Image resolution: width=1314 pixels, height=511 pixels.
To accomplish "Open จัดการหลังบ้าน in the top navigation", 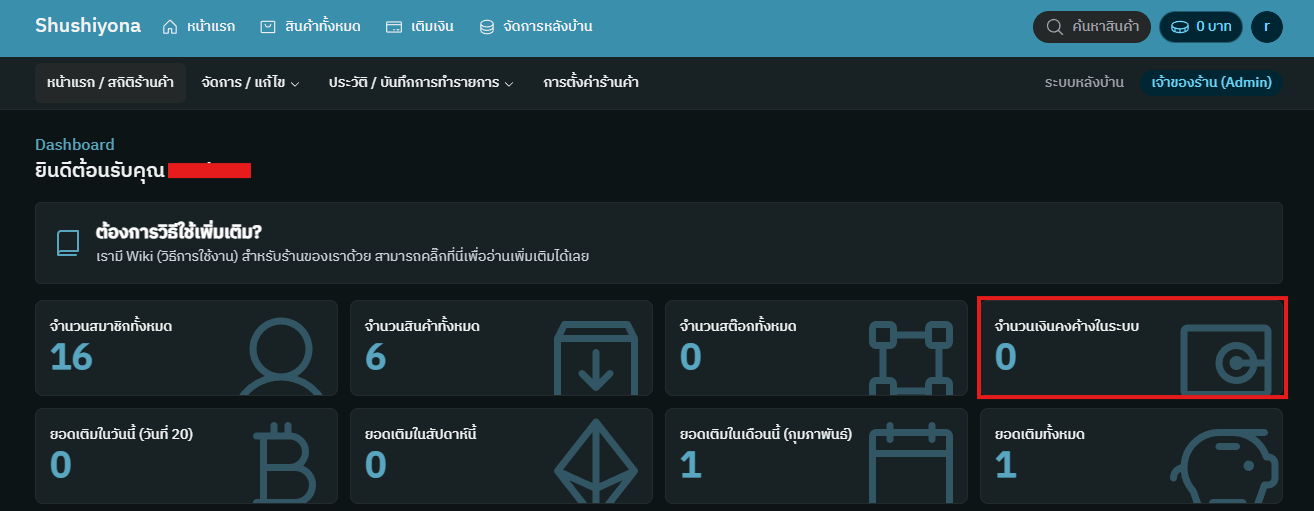I will pos(536,27).
